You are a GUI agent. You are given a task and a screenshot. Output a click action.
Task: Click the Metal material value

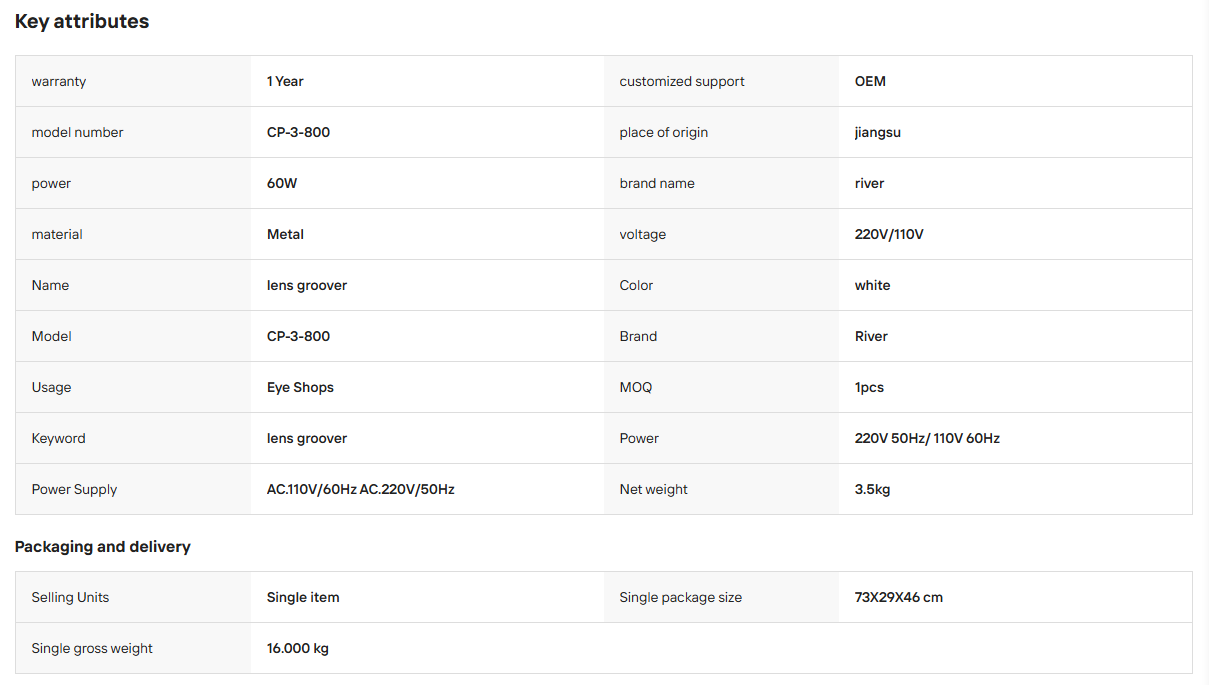(x=285, y=234)
